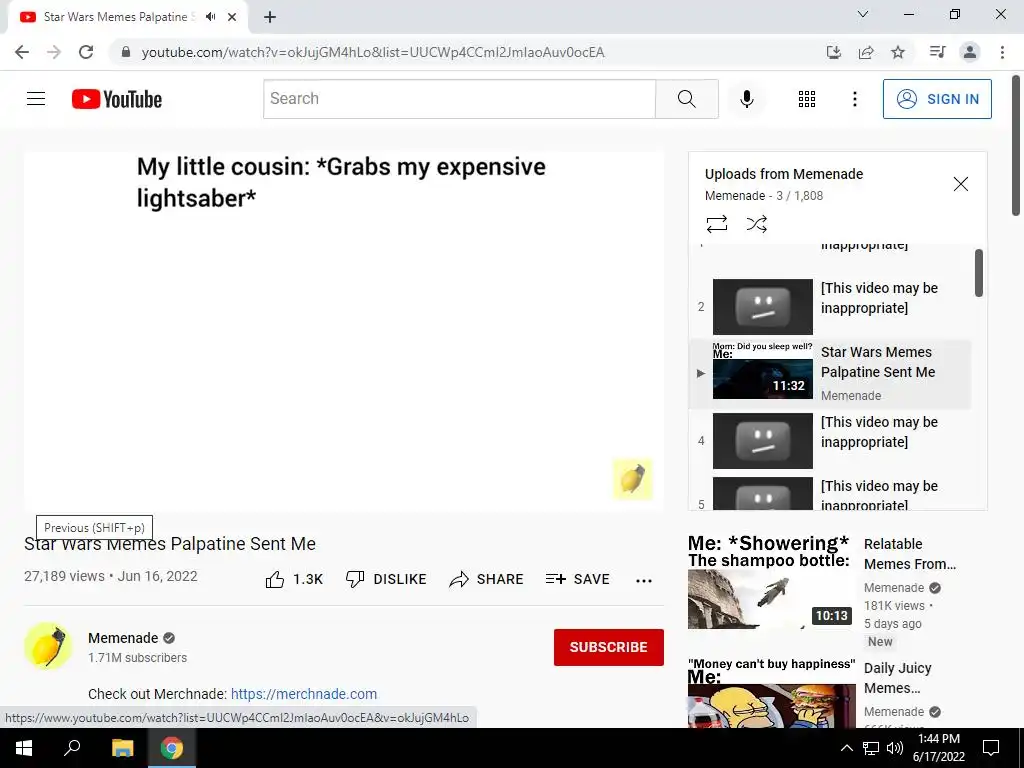The image size is (1024, 768).
Task: Open Daily Juicy Memes video title
Action: pyautogui.click(x=897, y=678)
